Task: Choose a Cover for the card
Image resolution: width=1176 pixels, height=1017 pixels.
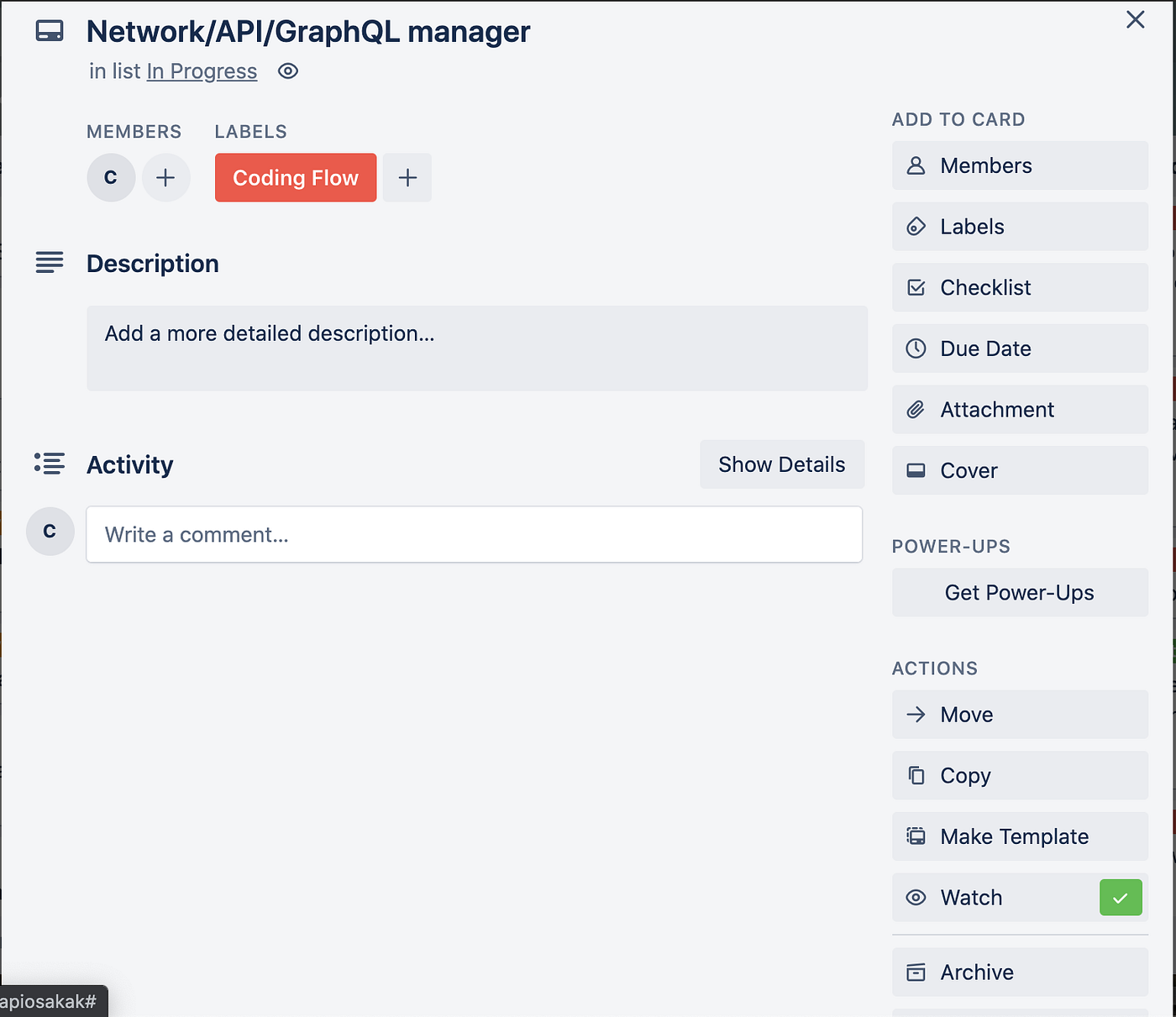Action: (x=1020, y=470)
